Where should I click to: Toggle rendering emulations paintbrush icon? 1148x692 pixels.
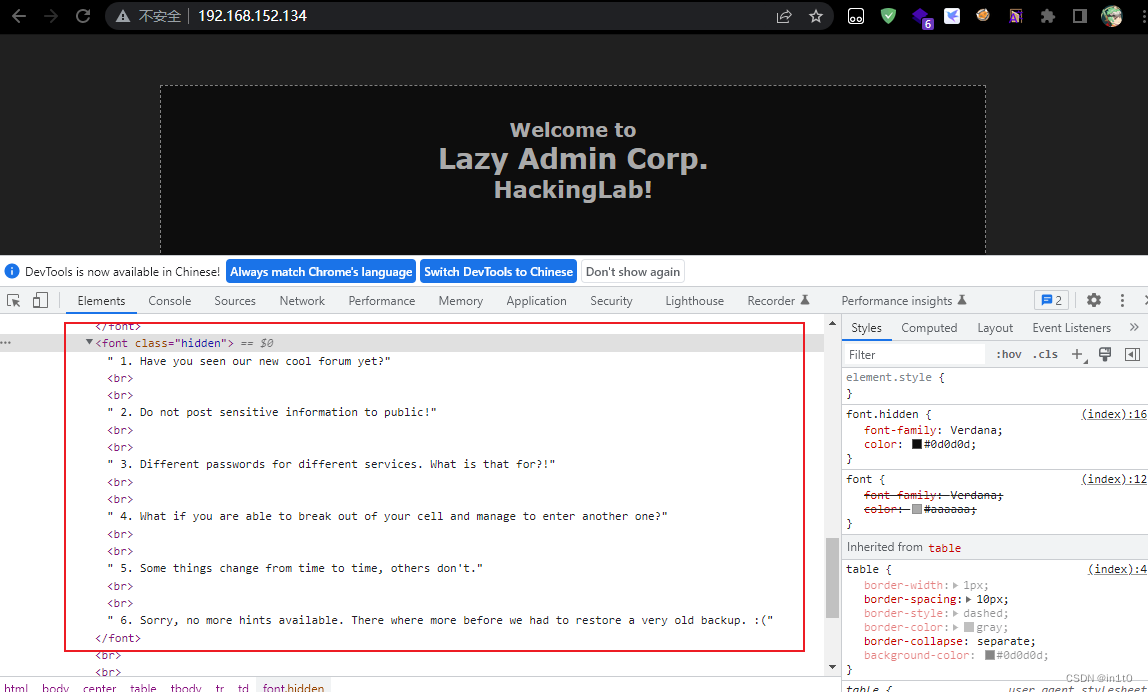pyautogui.click(x=1105, y=354)
